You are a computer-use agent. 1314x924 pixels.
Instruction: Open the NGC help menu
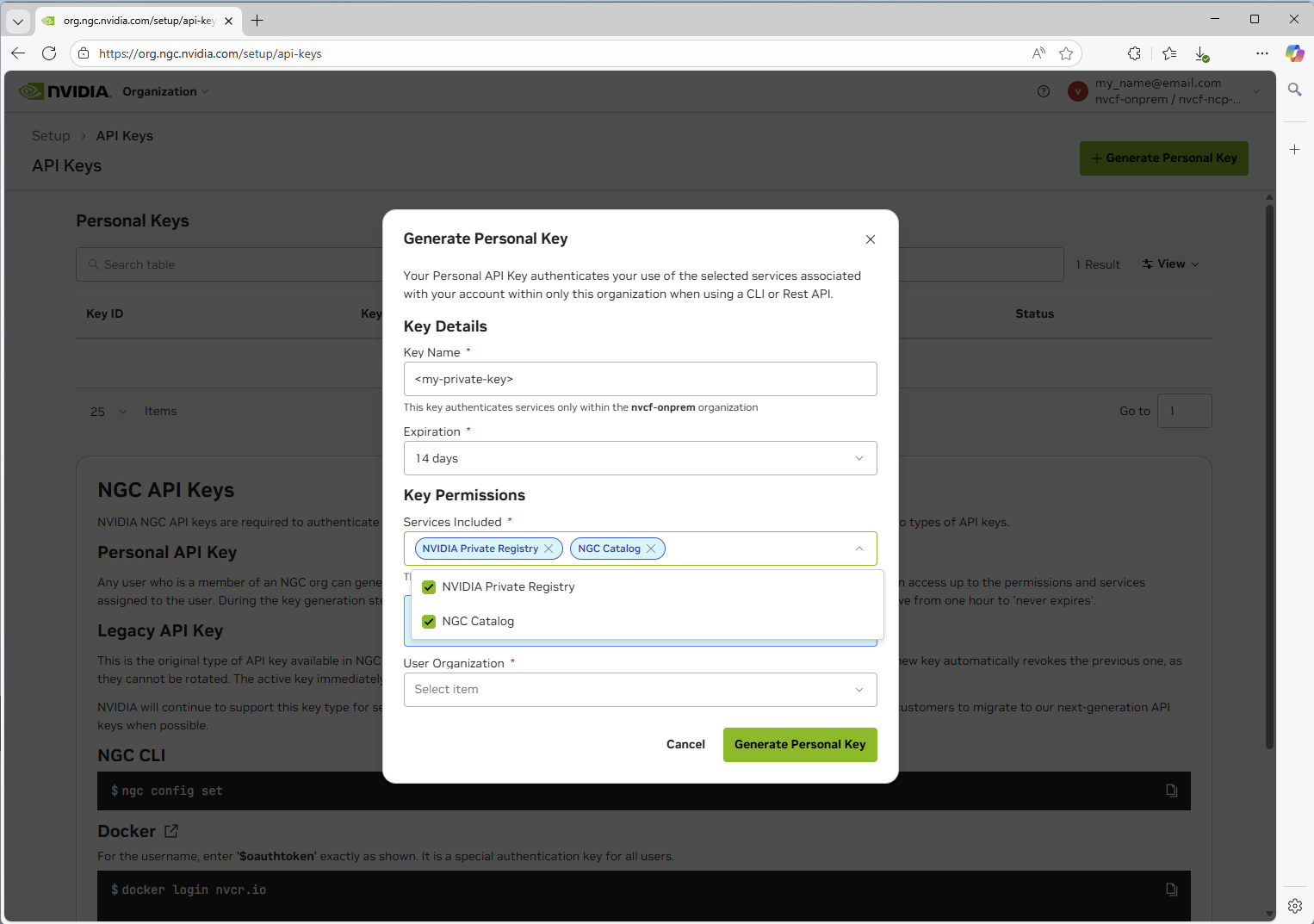(x=1044, y=91)
